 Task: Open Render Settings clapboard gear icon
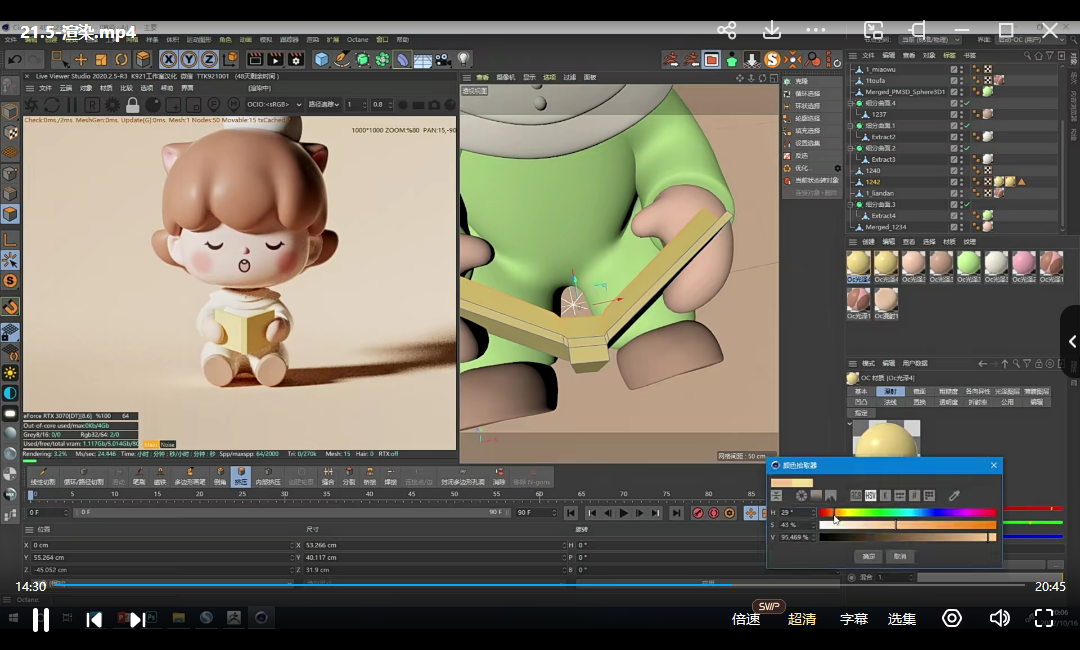tap(296, 60)
